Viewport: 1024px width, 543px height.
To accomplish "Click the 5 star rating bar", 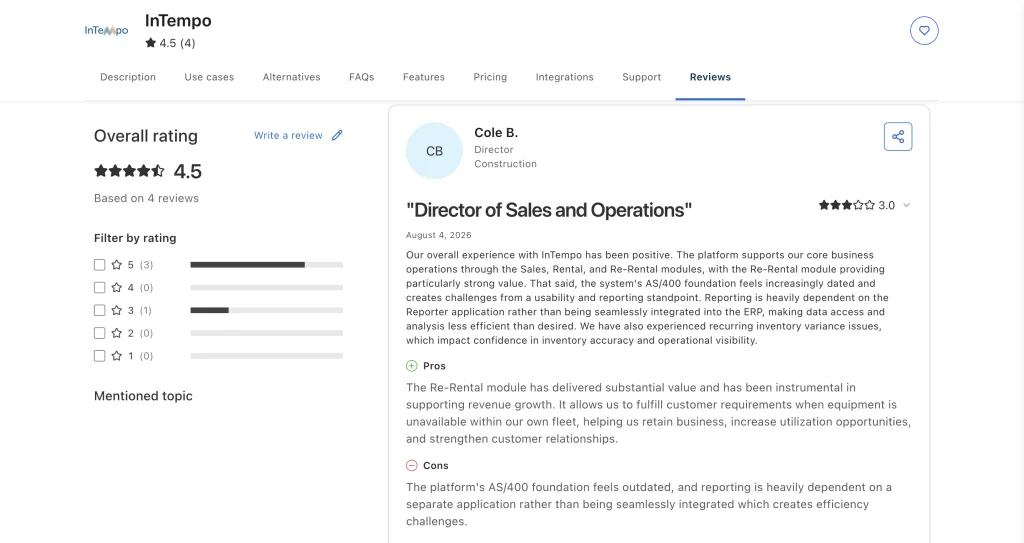I will coord(266,265).
